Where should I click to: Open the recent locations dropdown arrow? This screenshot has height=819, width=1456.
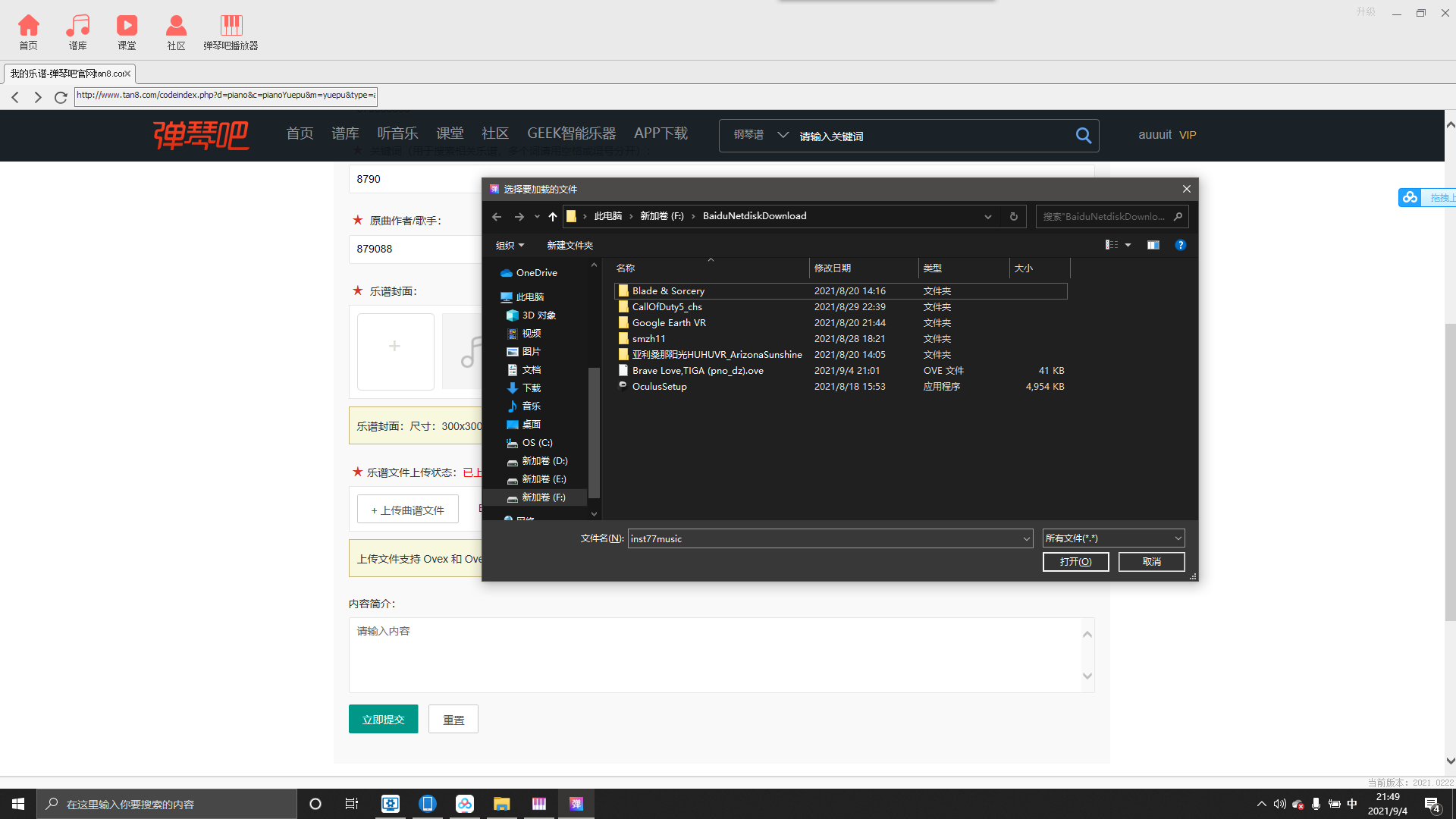click(537, 217)
